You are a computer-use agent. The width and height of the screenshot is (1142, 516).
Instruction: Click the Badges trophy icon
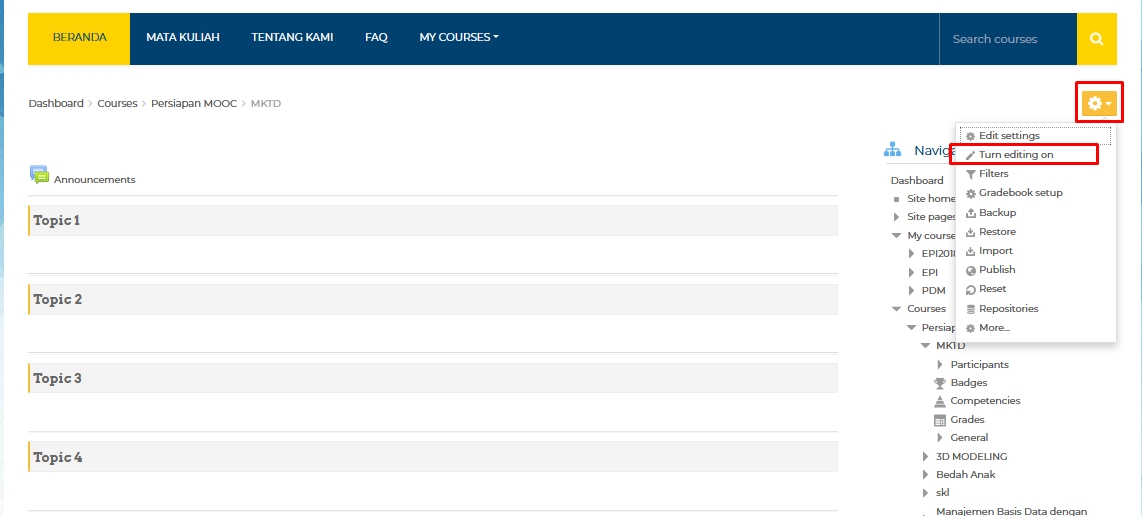(939, 383)
